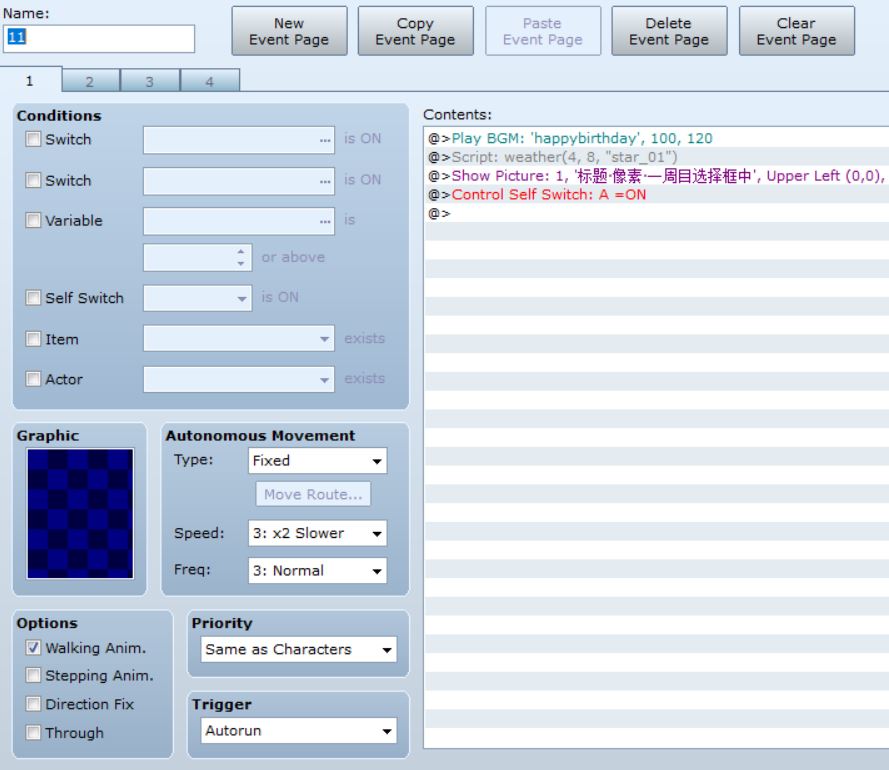
Task: Uncheck the Walking Anim. option
Action: point(33,648)
